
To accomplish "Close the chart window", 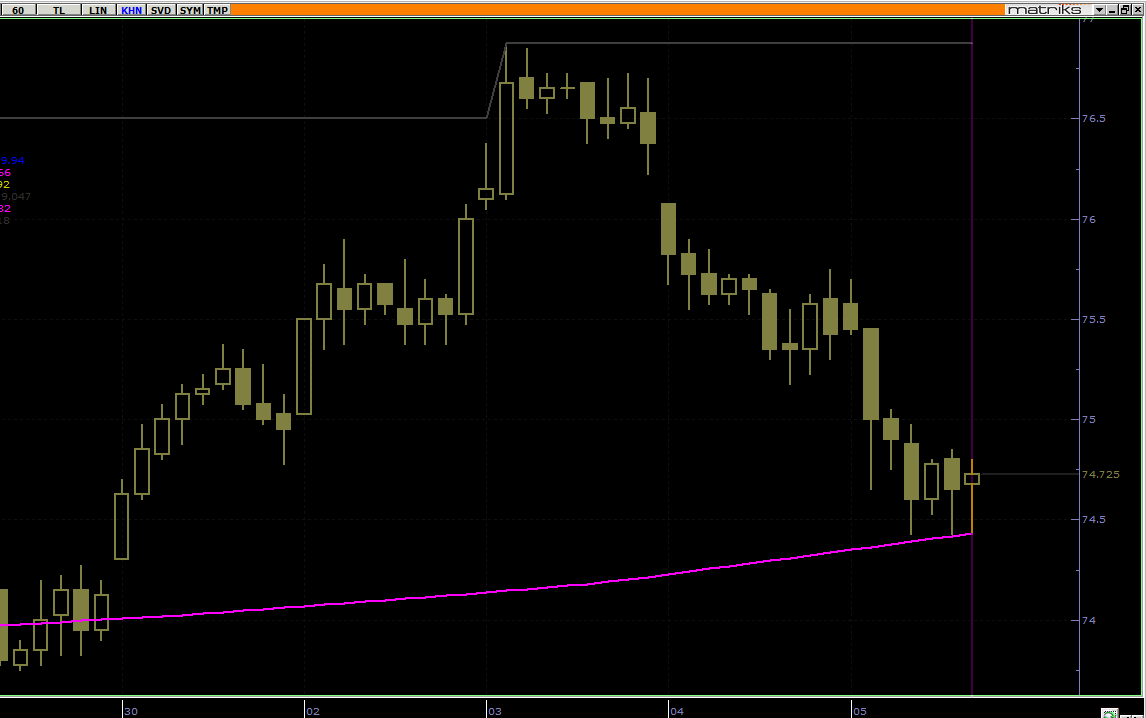I will 1137,10.
